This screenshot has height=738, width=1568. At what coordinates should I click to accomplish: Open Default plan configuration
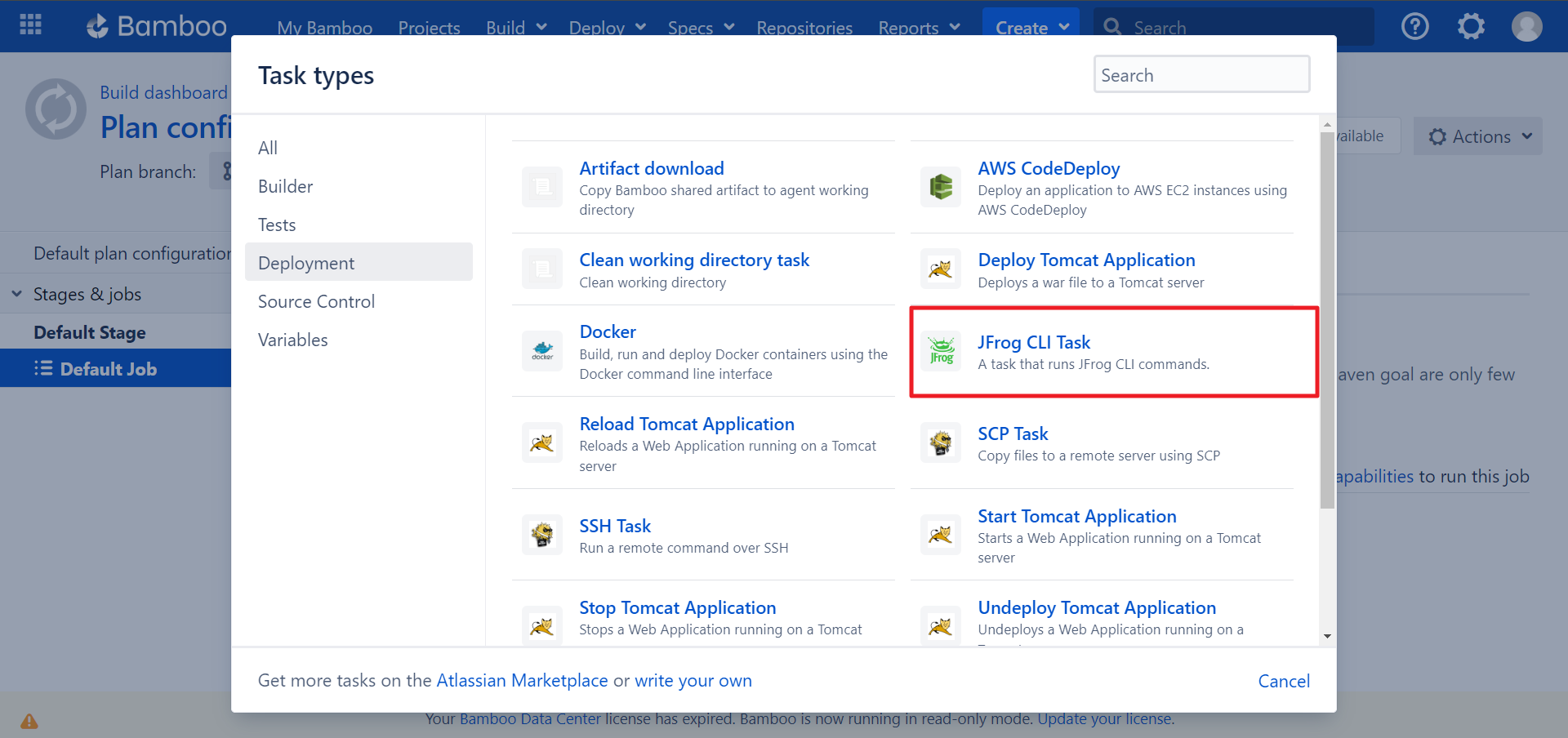point(132,253)
